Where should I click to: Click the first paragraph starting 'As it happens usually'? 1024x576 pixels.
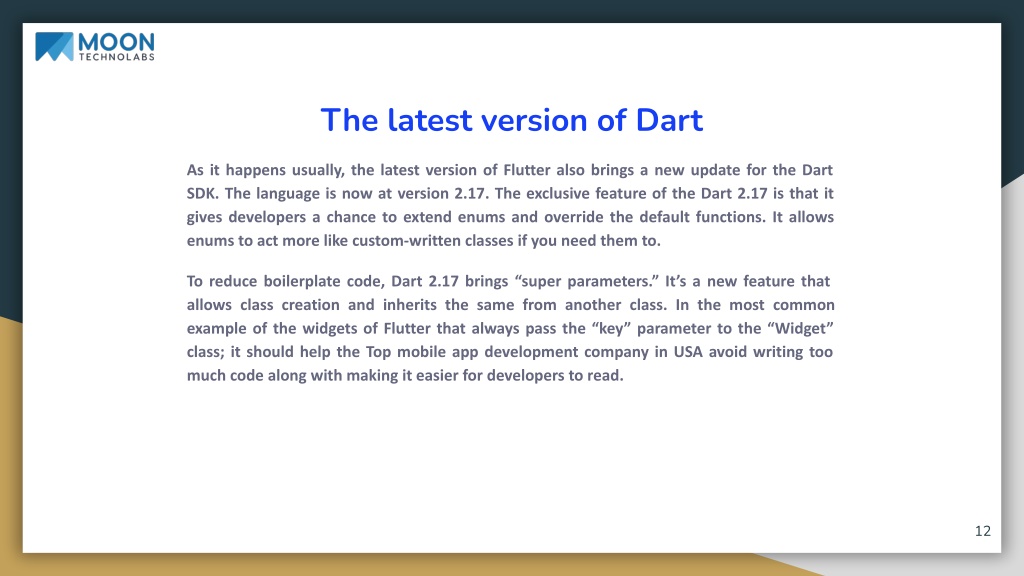click(510, 205)
